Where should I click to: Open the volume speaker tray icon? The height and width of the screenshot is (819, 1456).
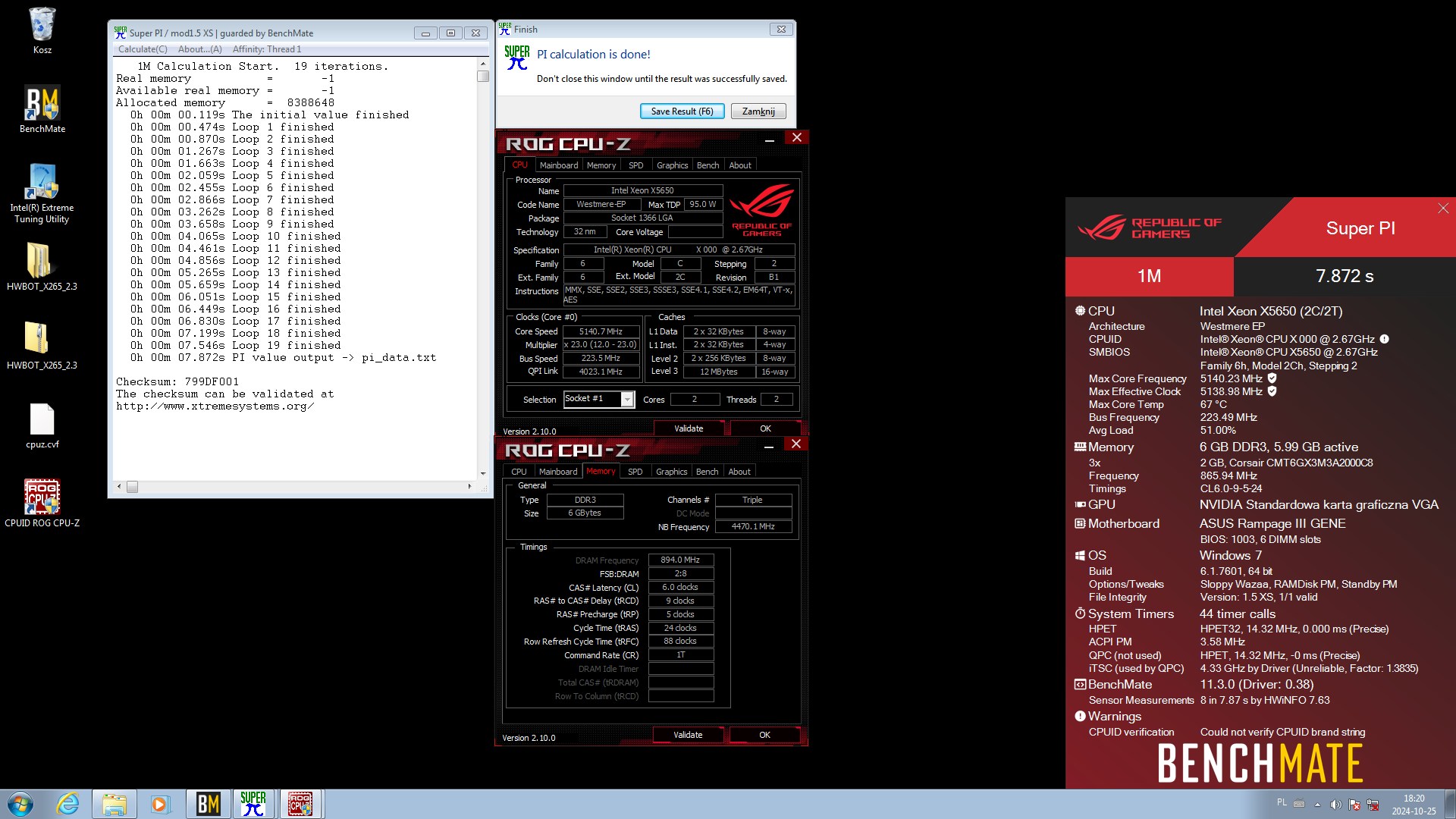[1335, 805]
